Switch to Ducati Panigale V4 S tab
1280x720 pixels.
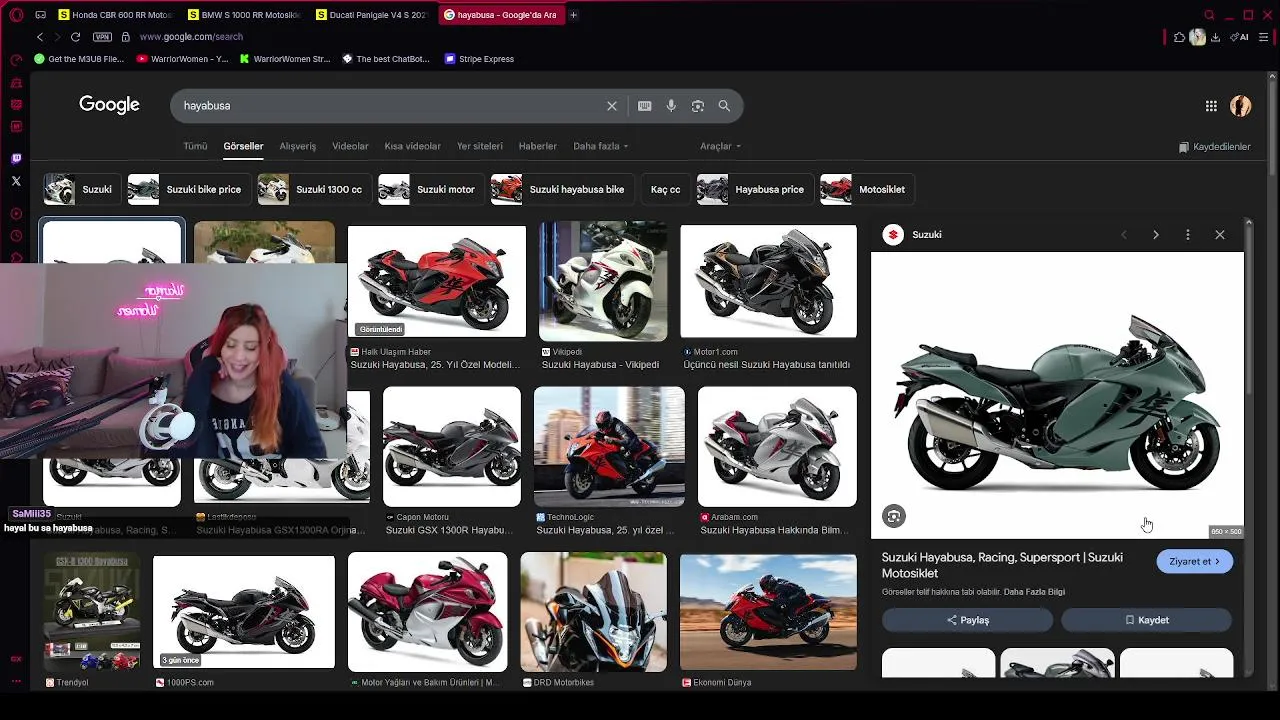pyautogui.click(x=371, y=15)
